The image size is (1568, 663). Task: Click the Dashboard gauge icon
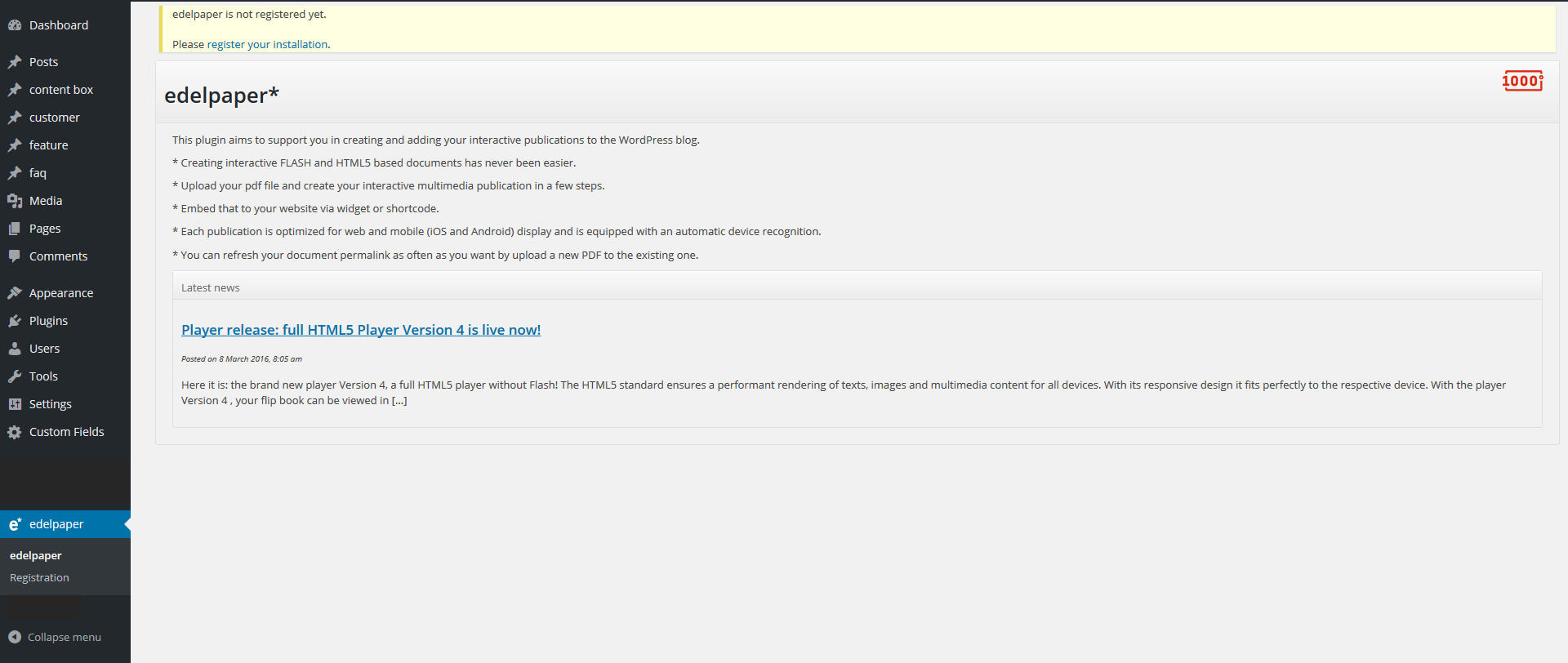[15, 25]
